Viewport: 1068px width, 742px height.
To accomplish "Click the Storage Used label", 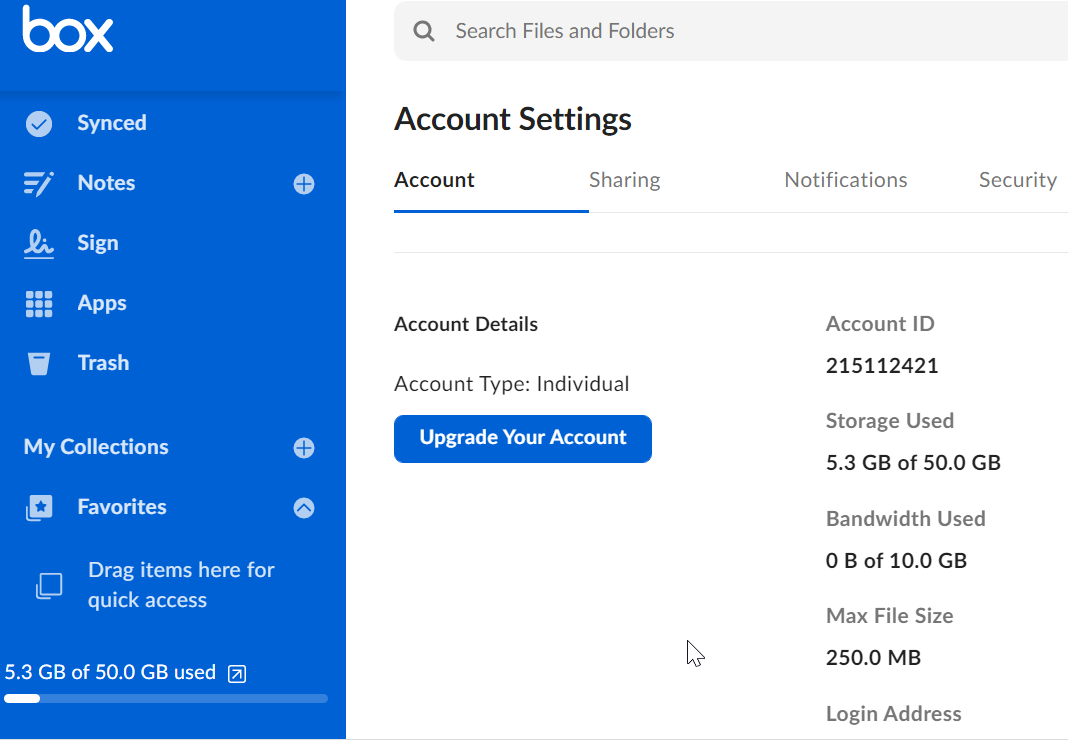I will (x=890, y=421).
